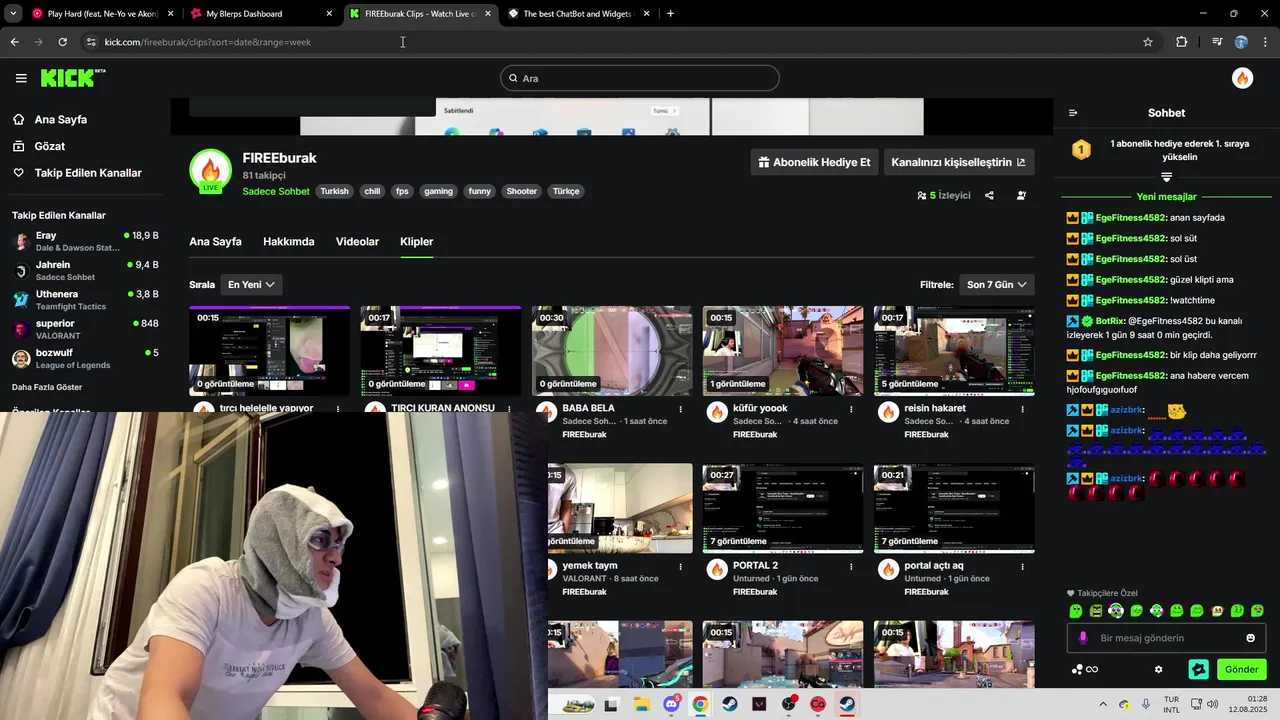View site information icon in address bar

(91, 42)
